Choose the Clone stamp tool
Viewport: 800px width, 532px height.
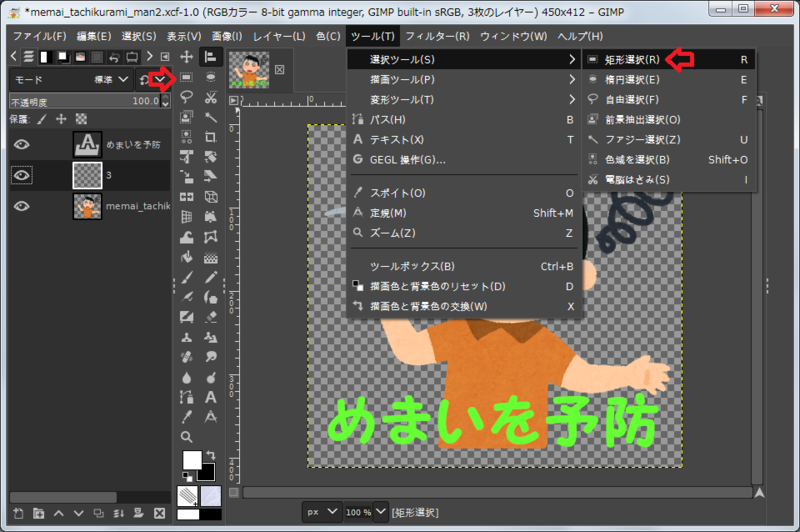(187, 337)
